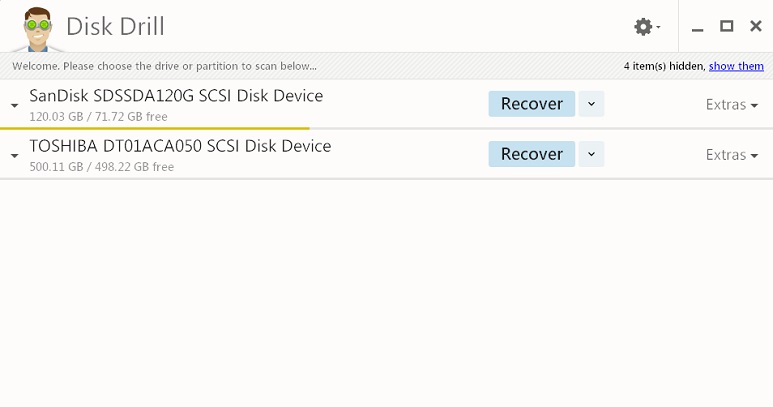Click the 120.03 GB / 71.72 GB free label
The width and height of the screenshot is (773, 407).
point(98,117)
